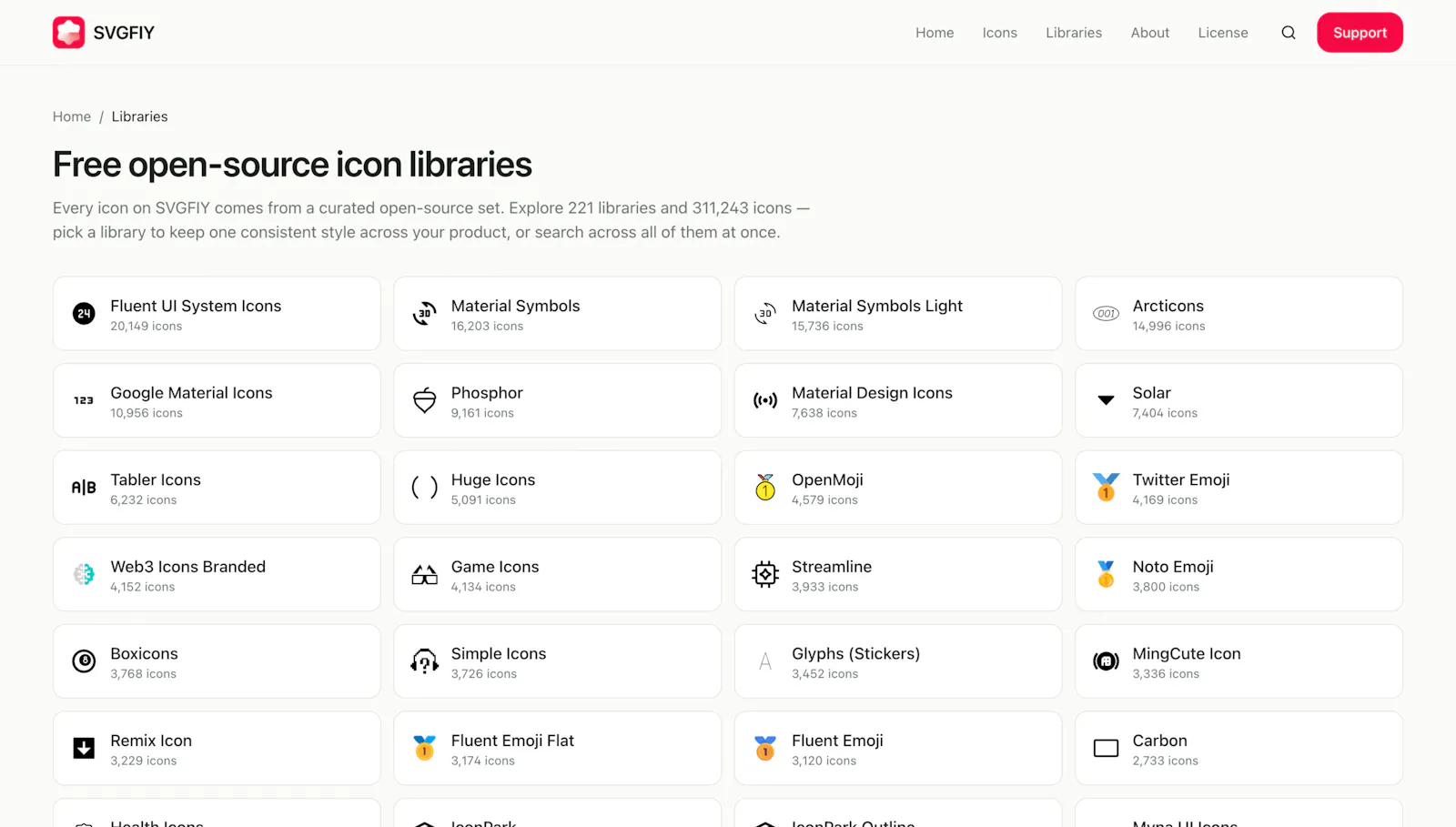Click the '5,091 icons' count text
The width and height of the screenshot is (1456, 827).
tap(483, 500)
